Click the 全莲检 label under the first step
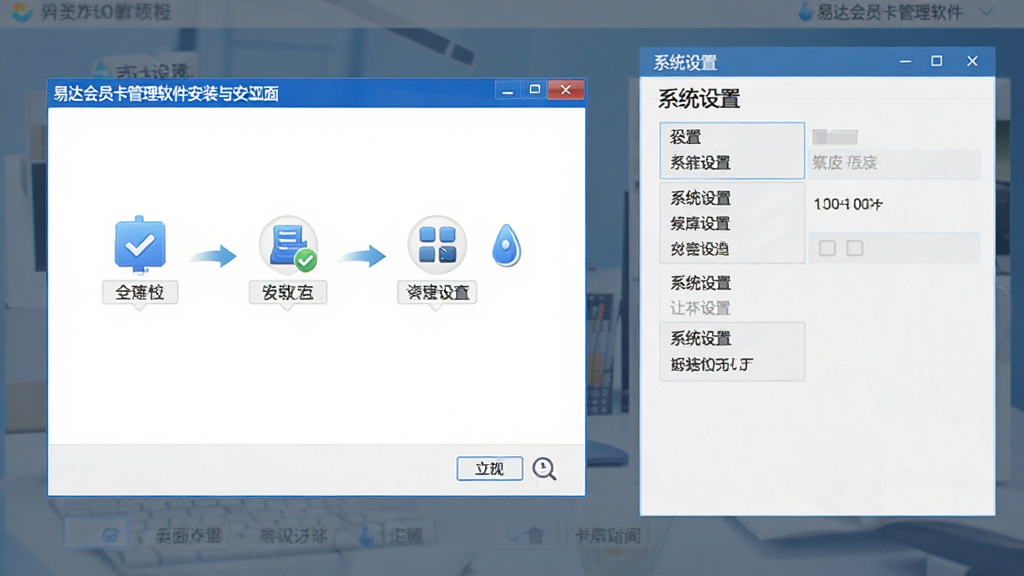 [140, 292]
